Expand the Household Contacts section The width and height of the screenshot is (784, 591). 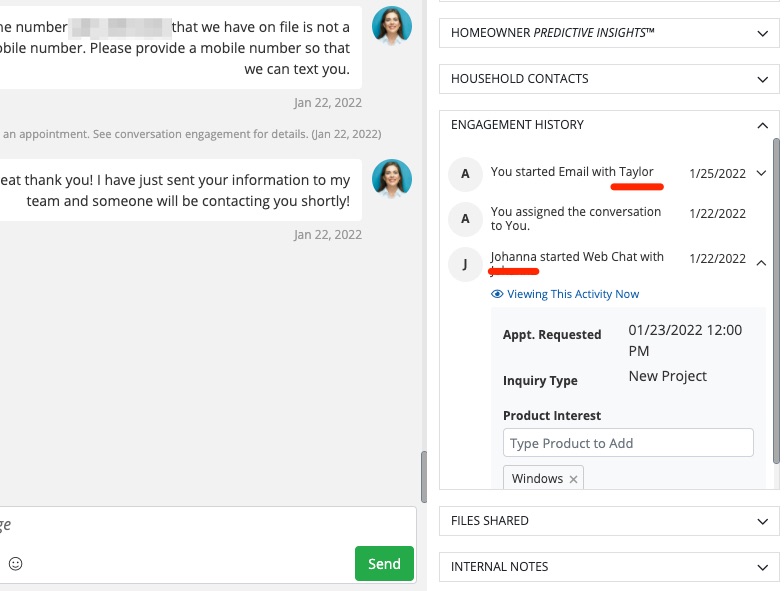pyautogui.click(x=762, y=79)
